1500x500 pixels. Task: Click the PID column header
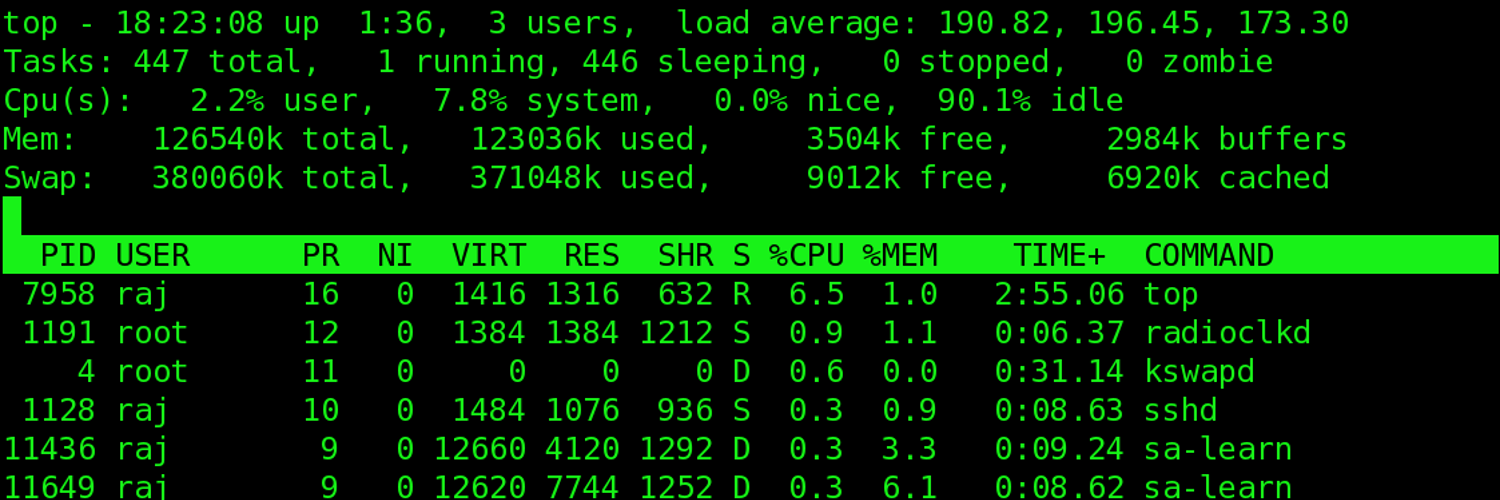pos(68,256)
